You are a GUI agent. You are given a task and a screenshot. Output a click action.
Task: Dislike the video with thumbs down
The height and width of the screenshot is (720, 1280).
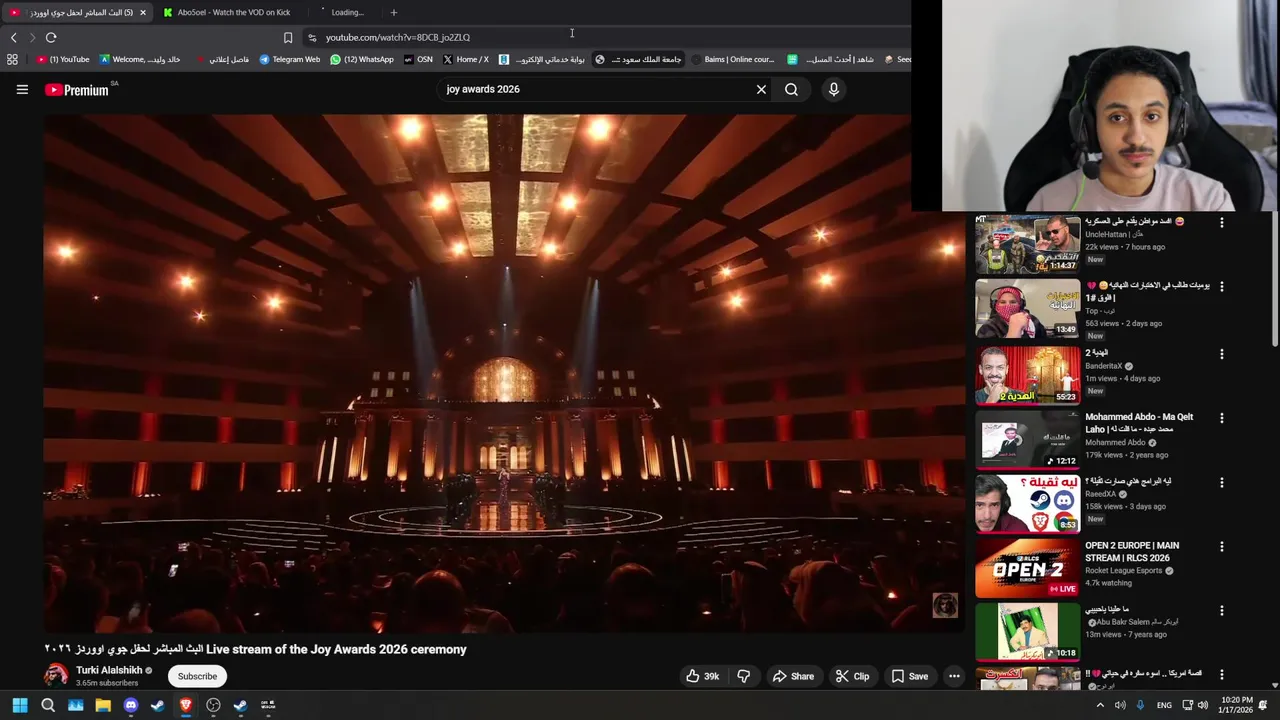point(743,676)
